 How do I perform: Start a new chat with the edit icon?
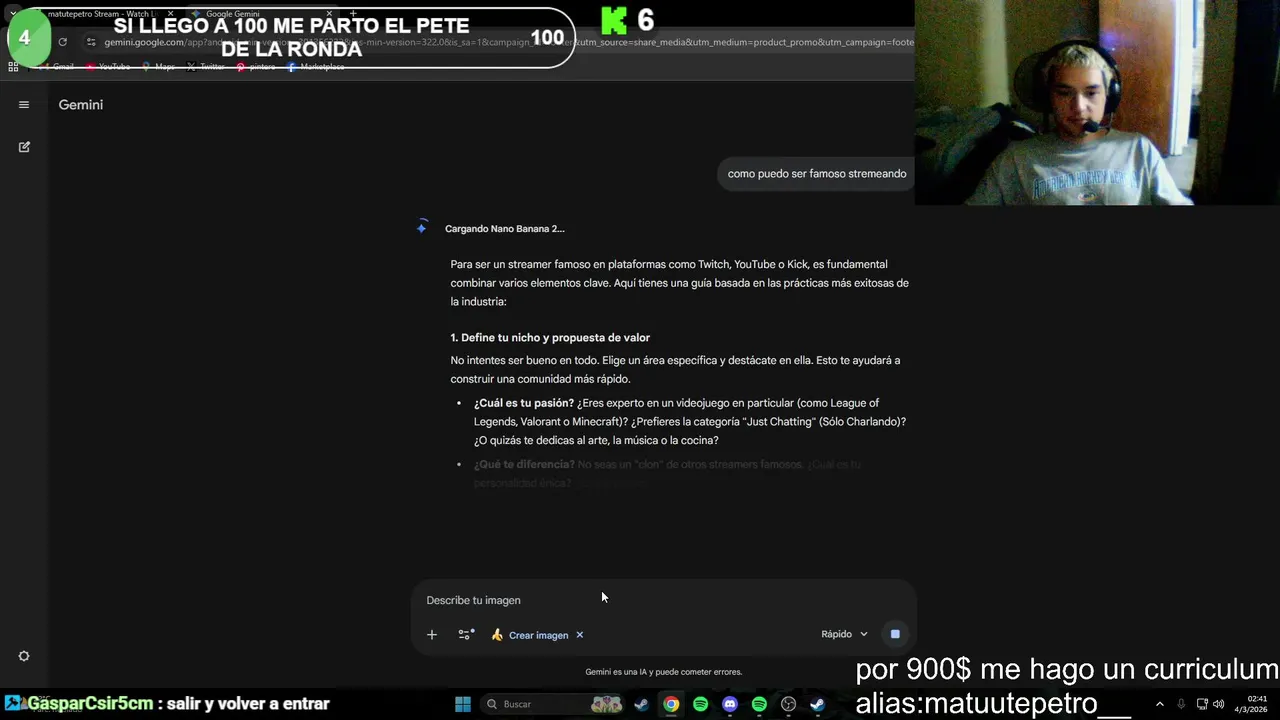pyautogui.click(x=24, y=147)
